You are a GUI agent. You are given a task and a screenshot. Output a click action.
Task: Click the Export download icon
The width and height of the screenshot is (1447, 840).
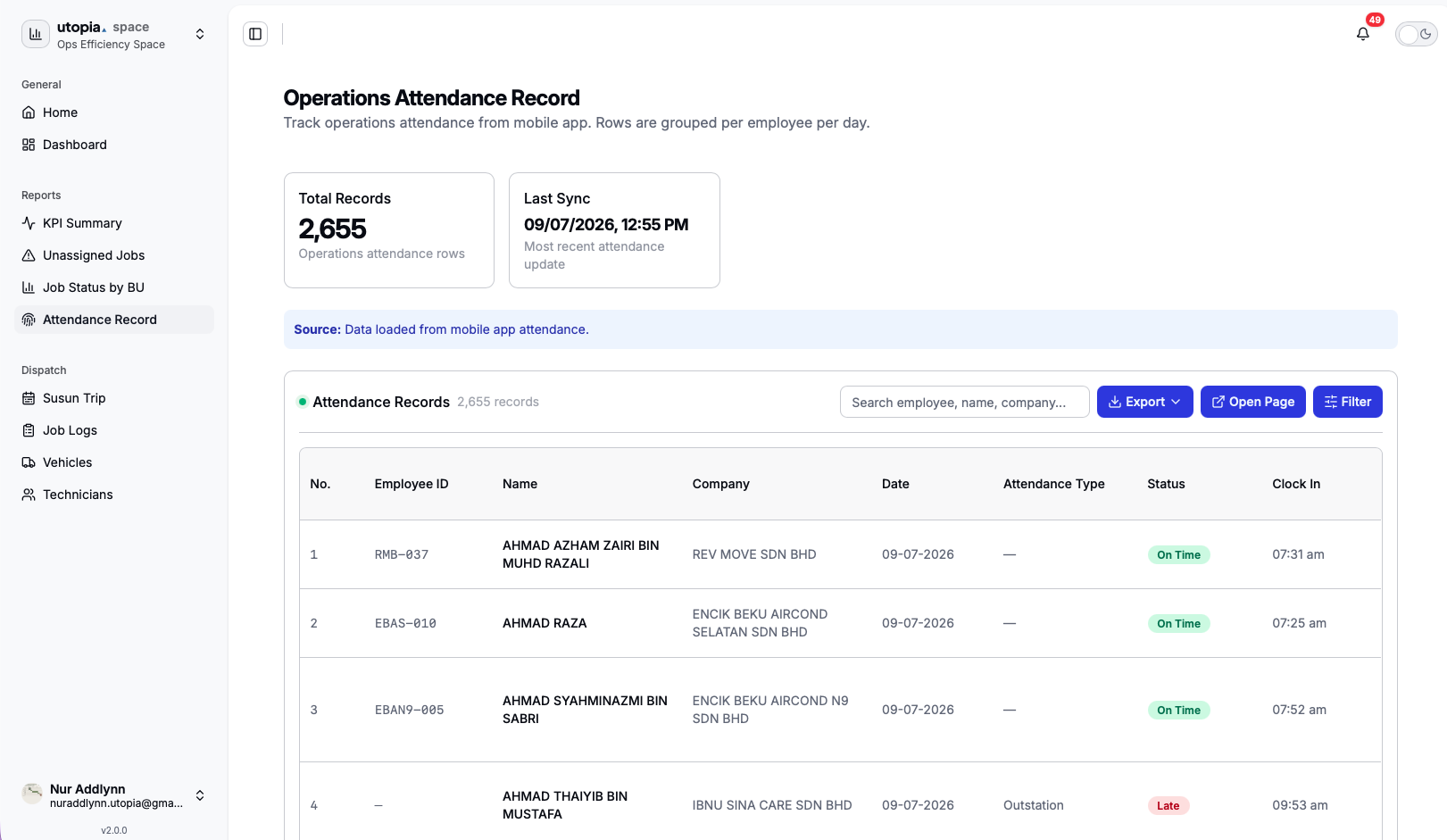[x=1115, y=402]
